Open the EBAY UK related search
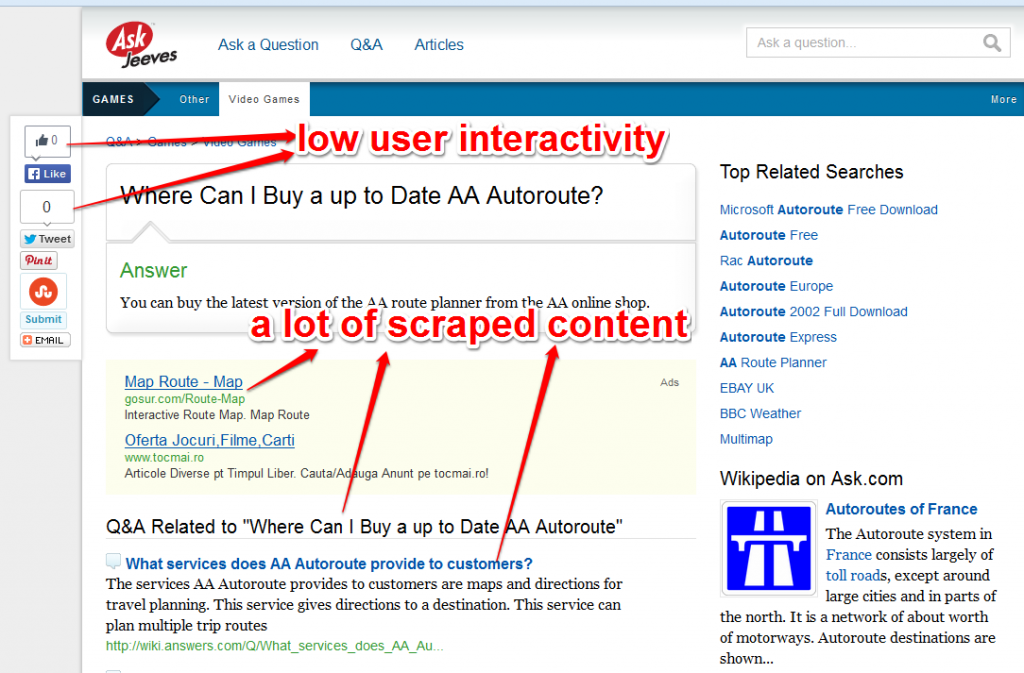The width and height of the screenshot is (1024, 673). 746,388
